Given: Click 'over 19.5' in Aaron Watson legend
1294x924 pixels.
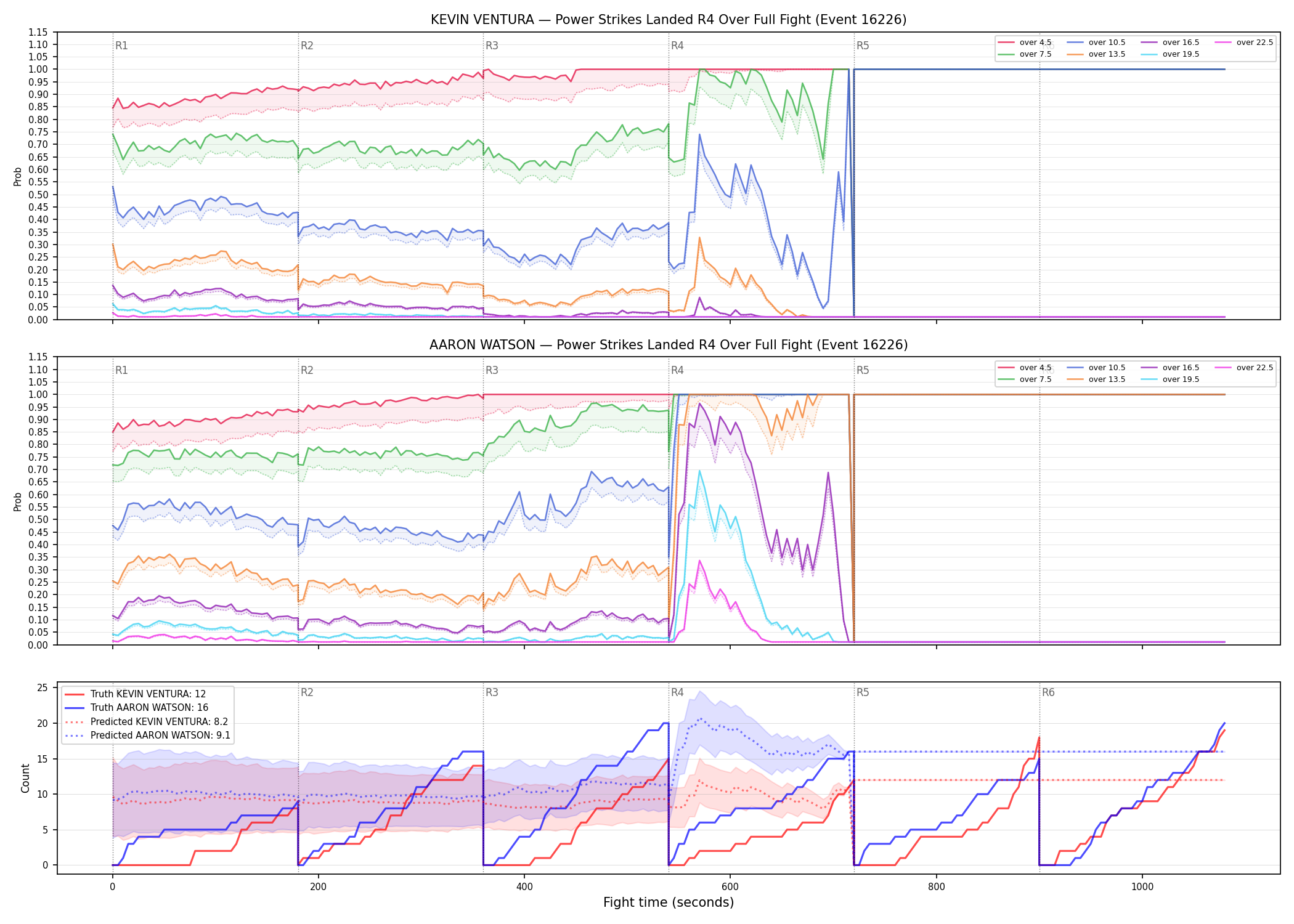Looking at the screenshot, I should (x=1181, y=379).
